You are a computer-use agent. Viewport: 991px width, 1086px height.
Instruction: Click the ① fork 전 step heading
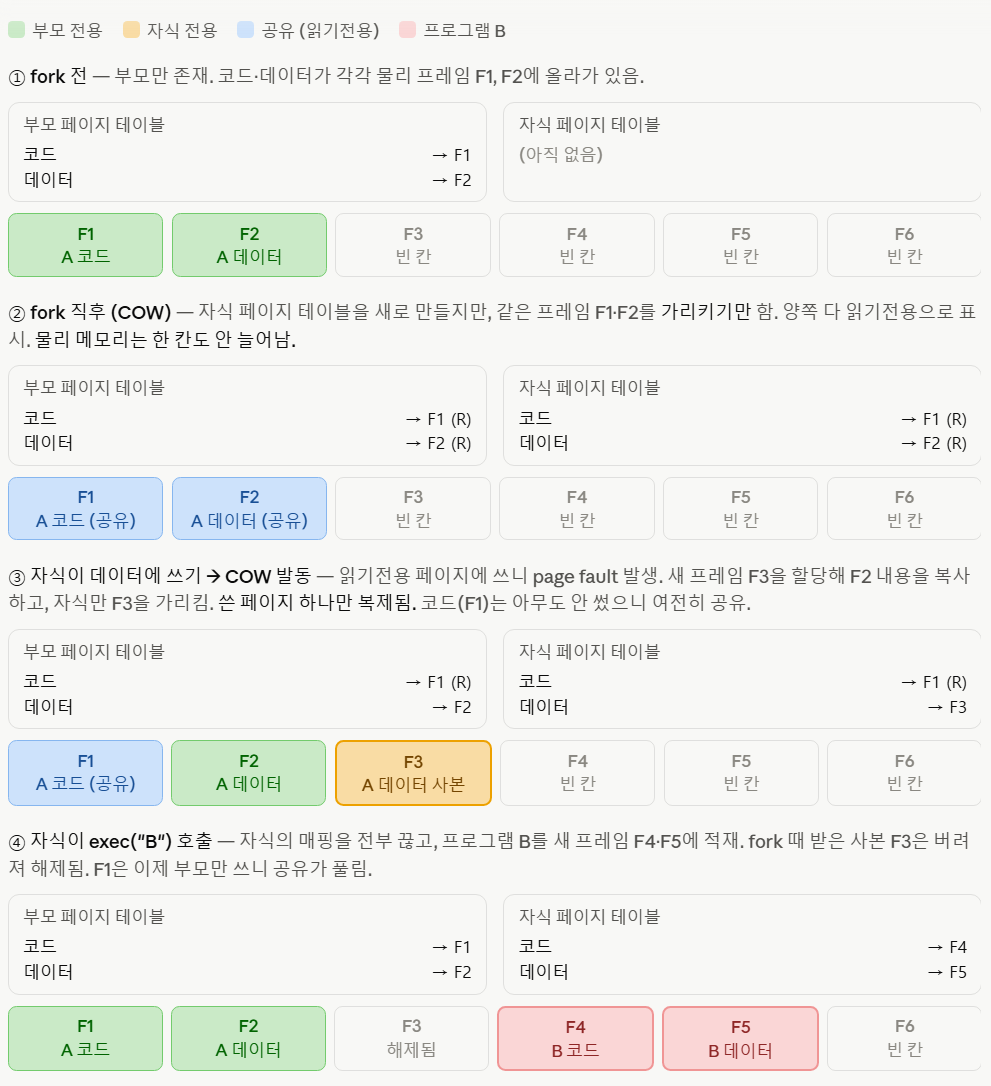[x=48, y=76]
